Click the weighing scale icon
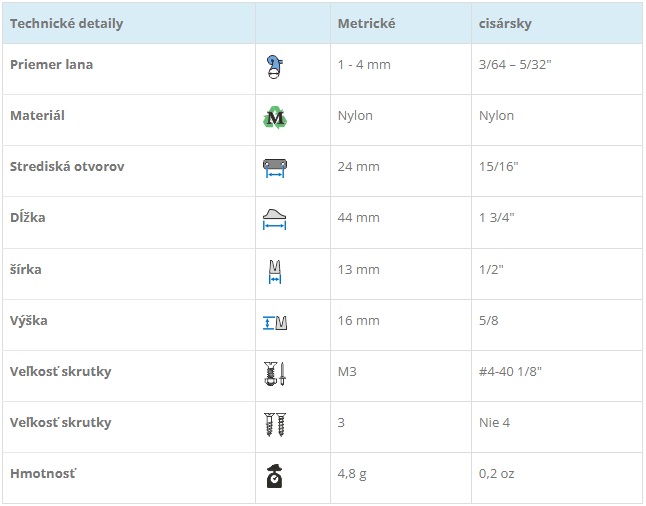This screenshot has height=506, width=646. point(274,476)
